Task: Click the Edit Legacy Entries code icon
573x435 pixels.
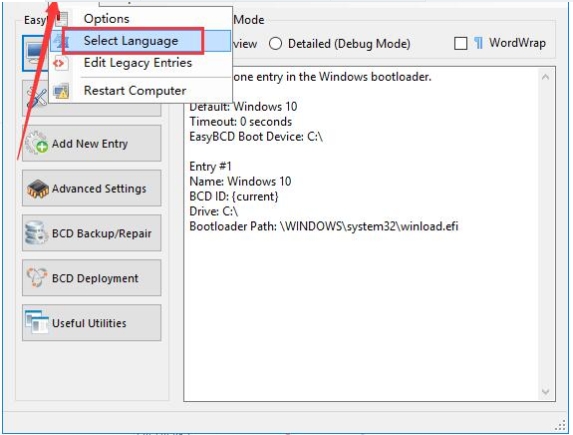Action: click(x=60, y=63)
